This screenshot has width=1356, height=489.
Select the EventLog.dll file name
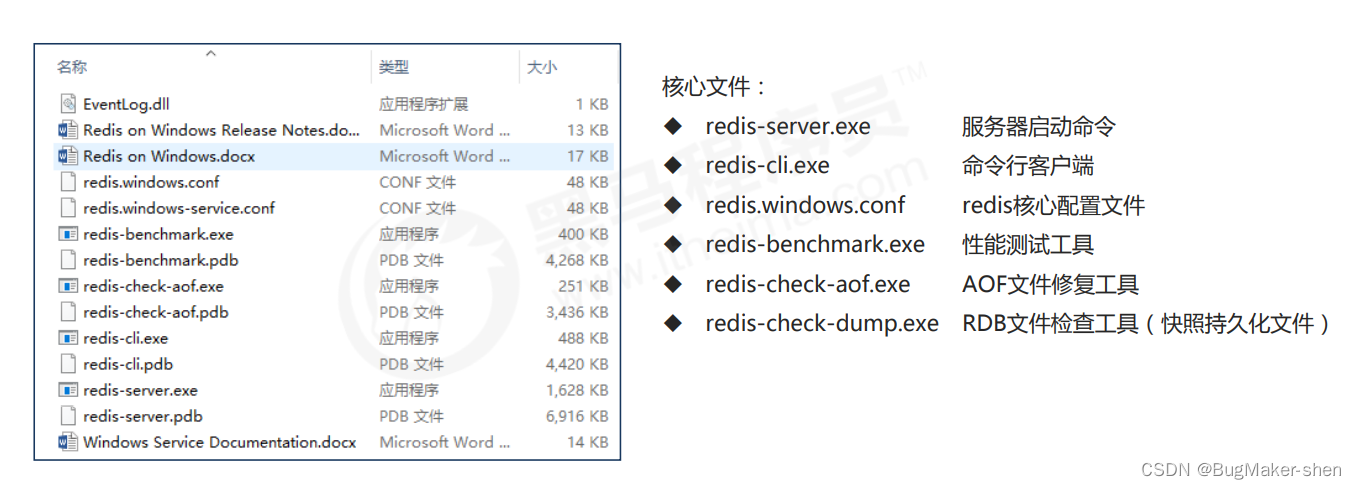tap(126, 104)
